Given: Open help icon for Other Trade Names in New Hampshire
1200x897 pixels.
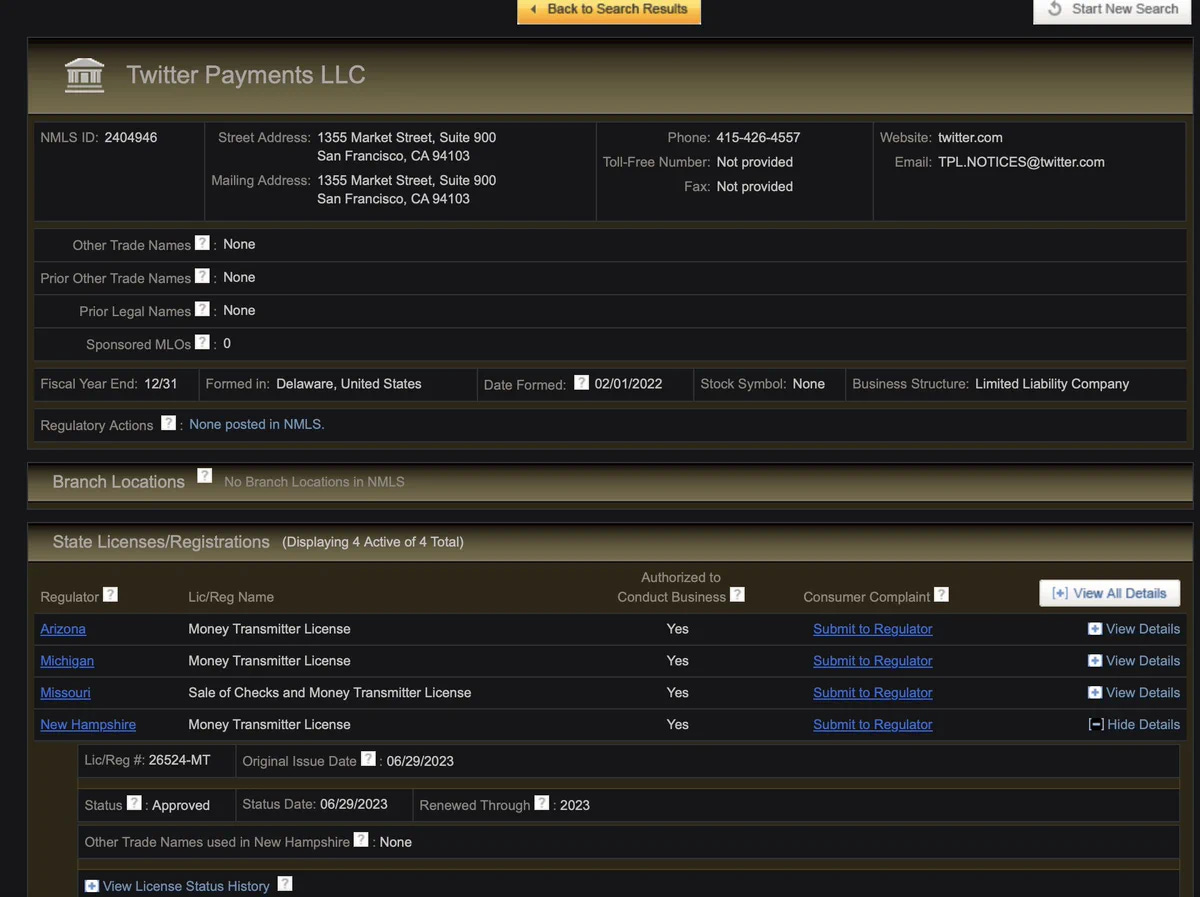Looking at the screenshot, I should tap(361, 840).
